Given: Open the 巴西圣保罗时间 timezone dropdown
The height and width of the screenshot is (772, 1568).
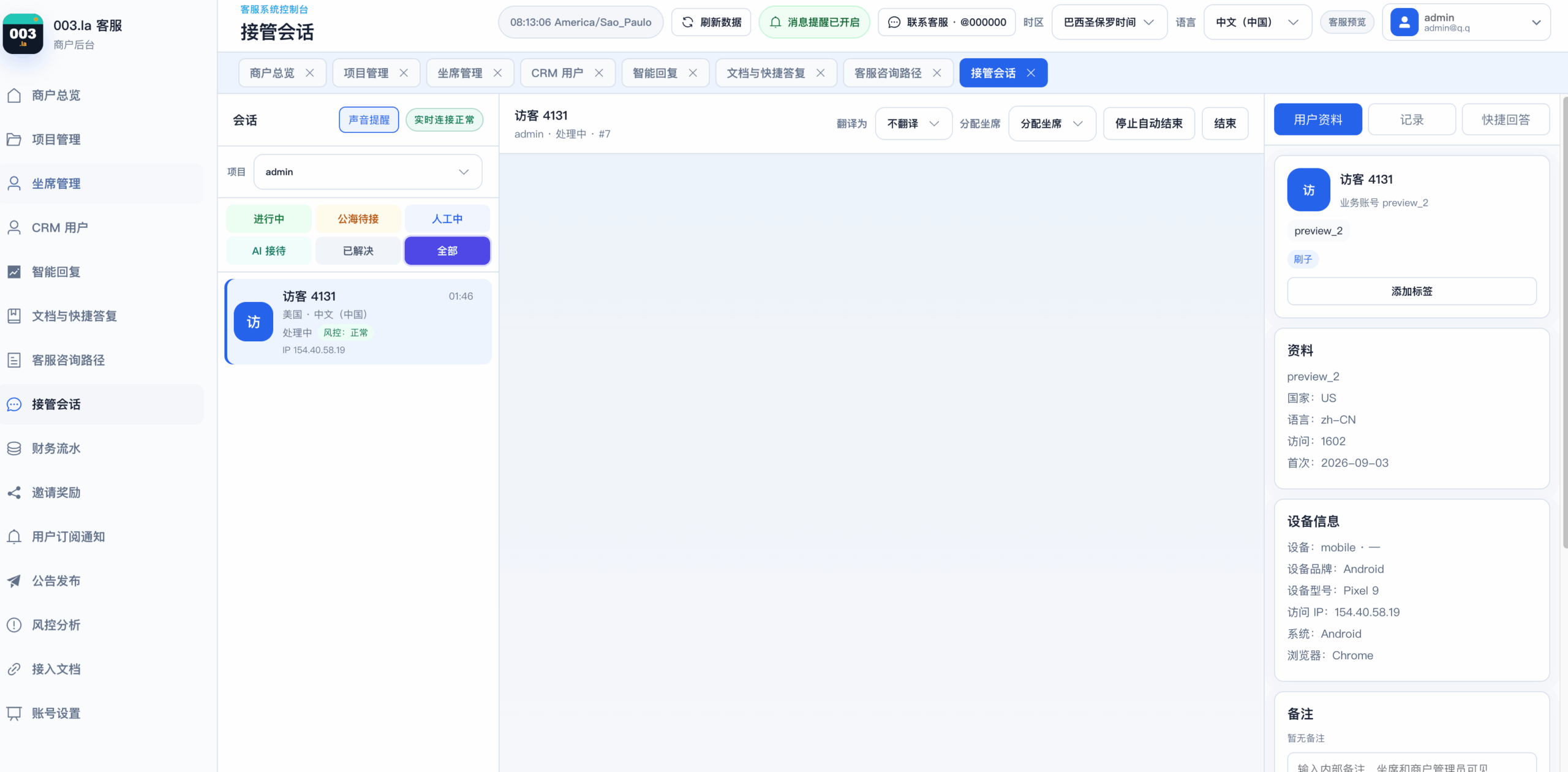Looking at the screenshot, I should (x=1109, y=22).
